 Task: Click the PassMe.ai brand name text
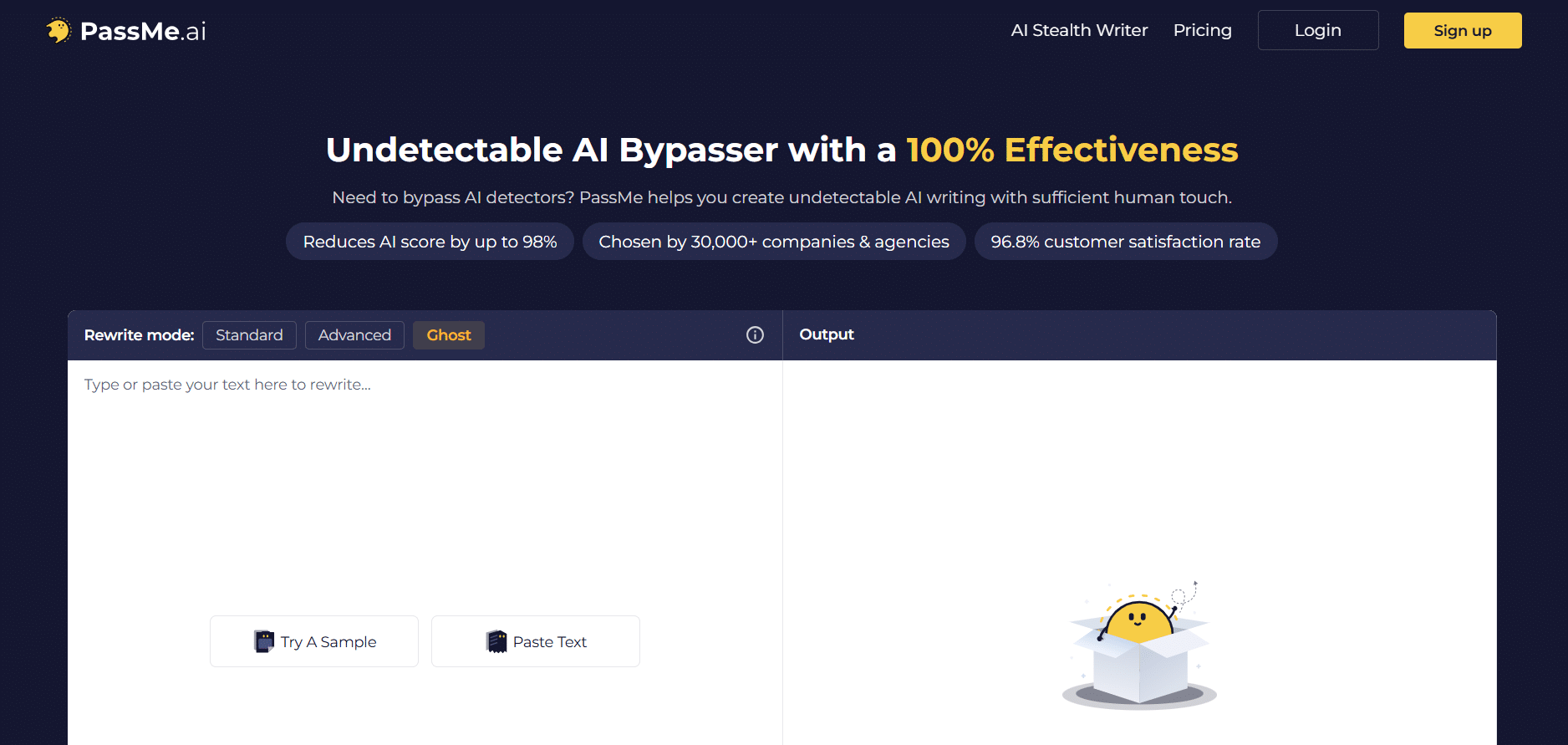tap(143, 31)
